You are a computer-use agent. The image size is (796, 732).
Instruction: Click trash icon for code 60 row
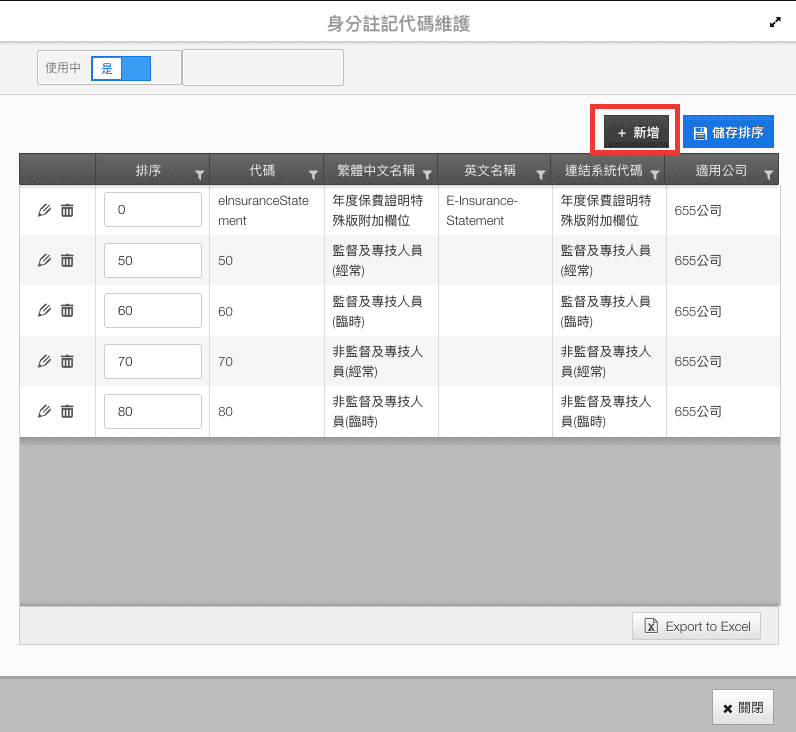[x=67, y=311]
